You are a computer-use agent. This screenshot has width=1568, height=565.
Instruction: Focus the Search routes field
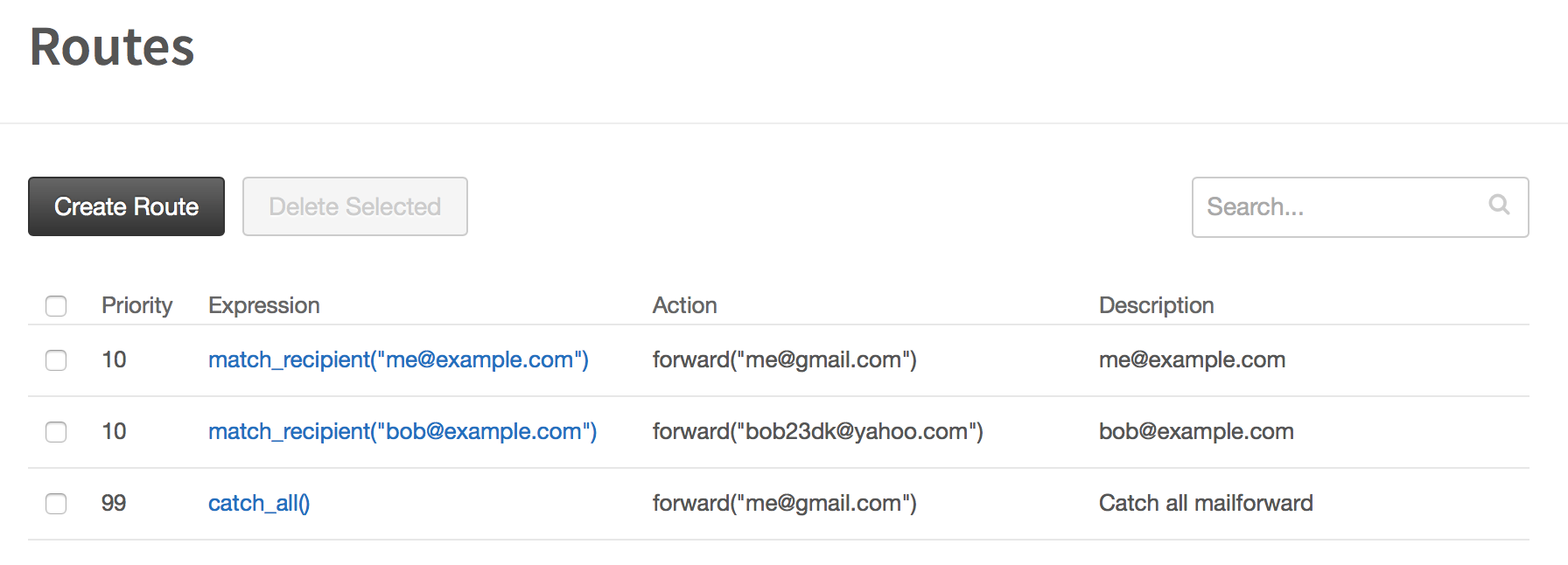click(x=1360, y=207)
